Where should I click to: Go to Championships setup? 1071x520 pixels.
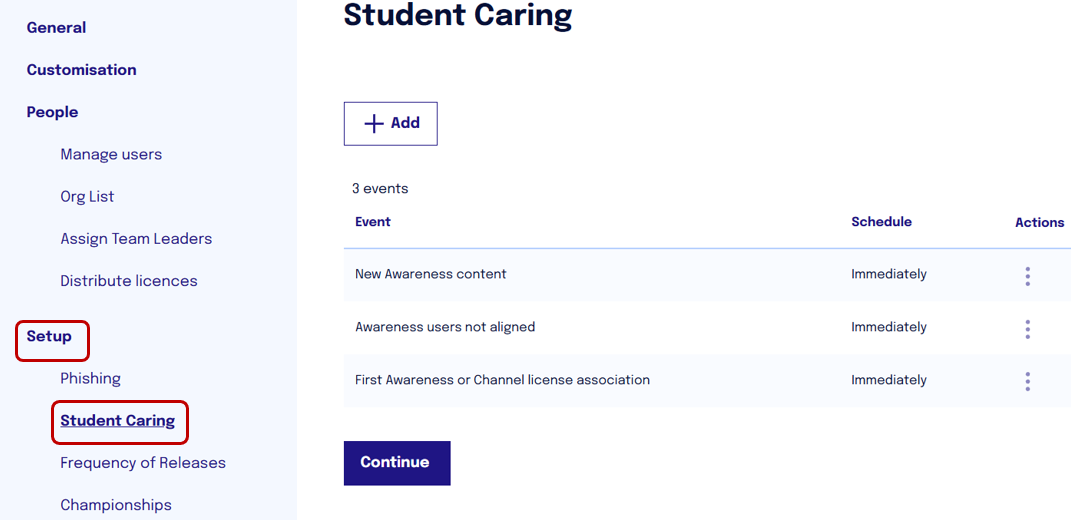point(116,505)
